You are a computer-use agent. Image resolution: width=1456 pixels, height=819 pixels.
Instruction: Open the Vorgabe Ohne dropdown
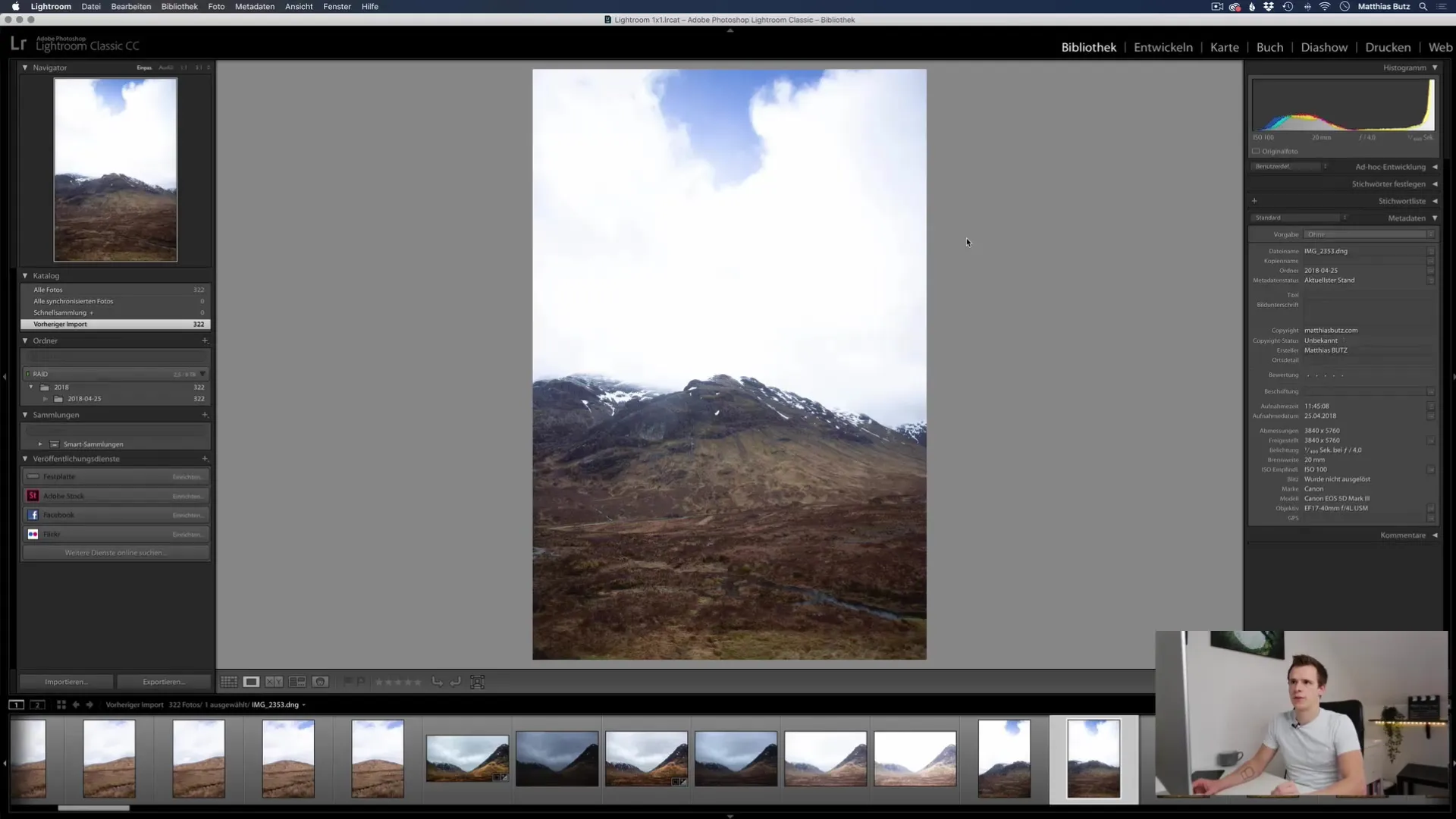tap(1370, 234)
